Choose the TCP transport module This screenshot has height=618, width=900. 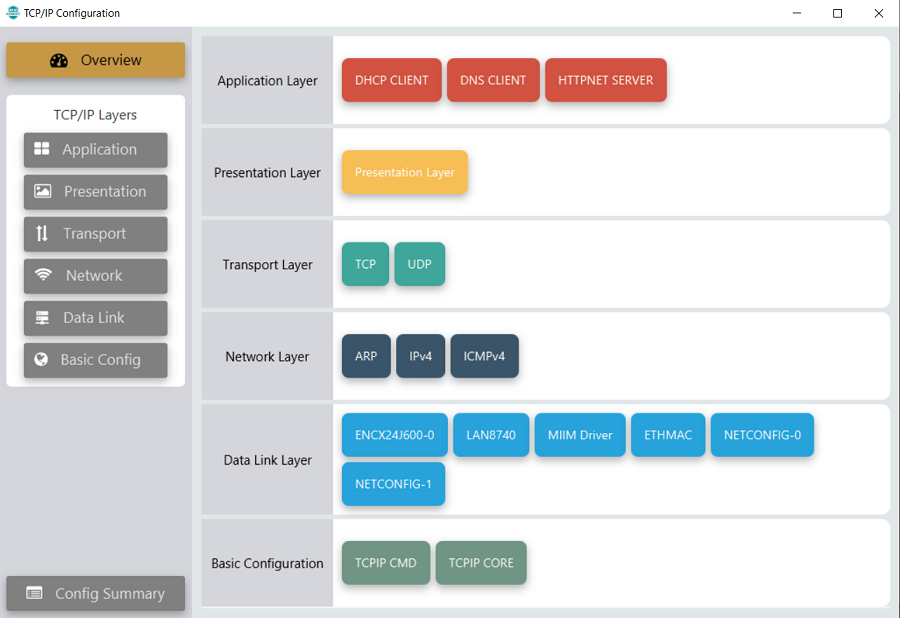365,264
